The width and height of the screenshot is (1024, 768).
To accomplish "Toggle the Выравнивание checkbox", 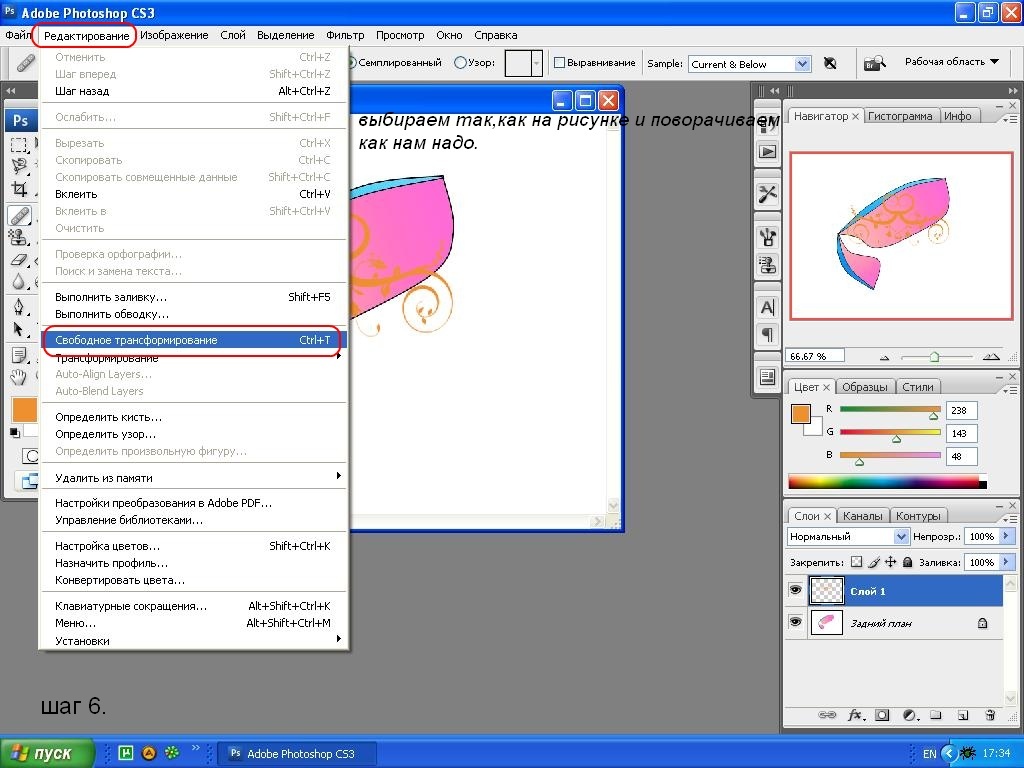I will [x=560, y=63].
